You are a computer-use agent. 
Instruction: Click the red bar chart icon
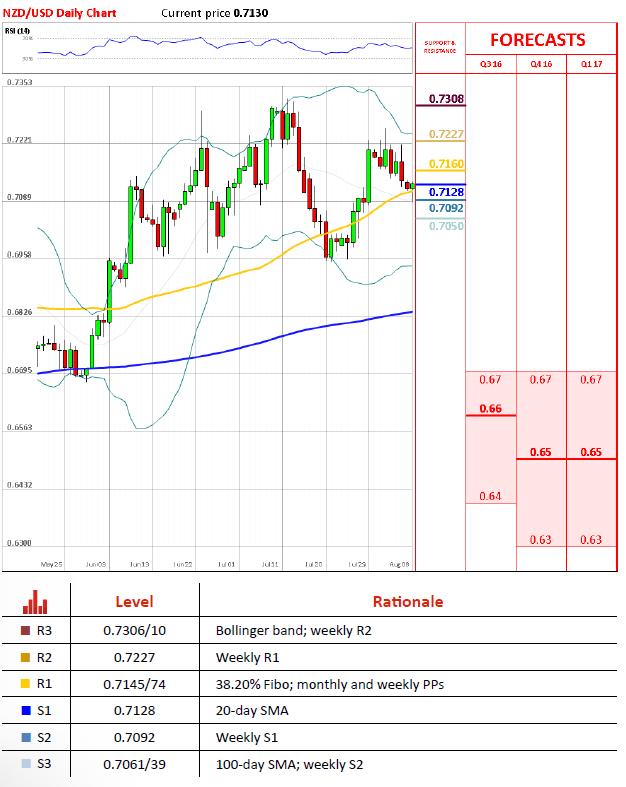[35, 602]
